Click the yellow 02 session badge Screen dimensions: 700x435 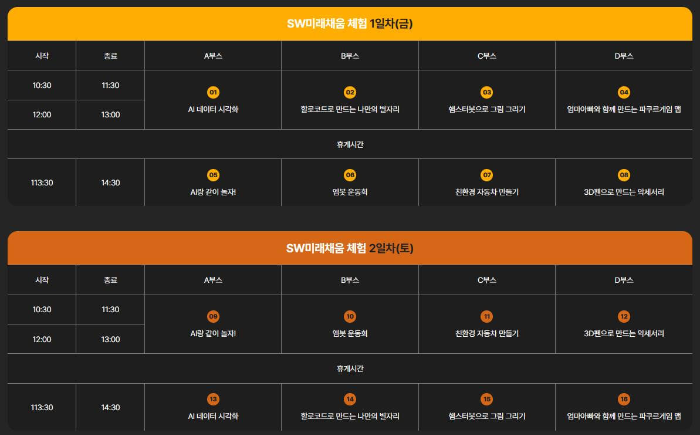[x=350, y=92]
